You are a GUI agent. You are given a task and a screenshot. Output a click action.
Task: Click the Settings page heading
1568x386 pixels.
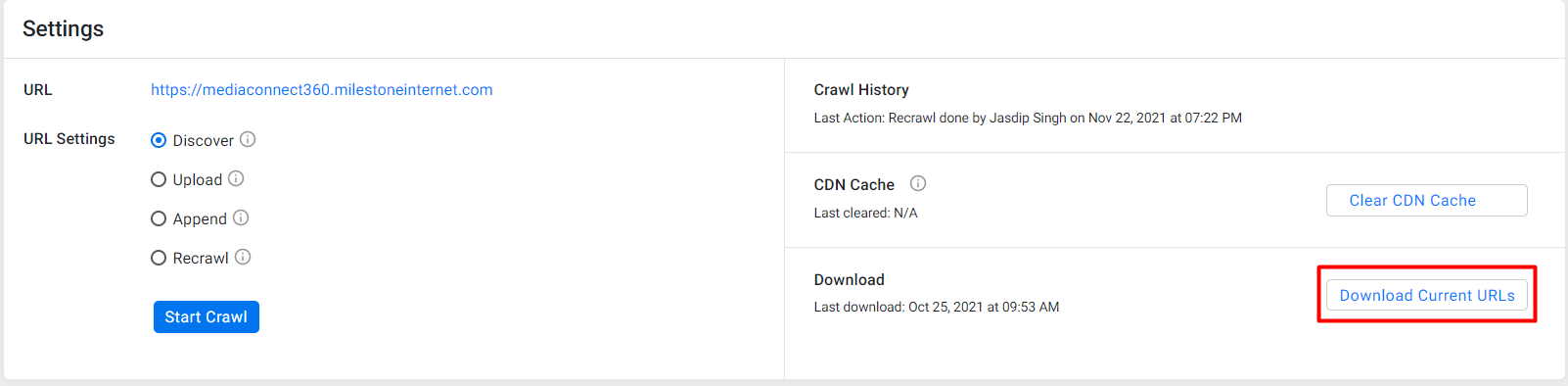pyautogui.click(x=64, y=28)
